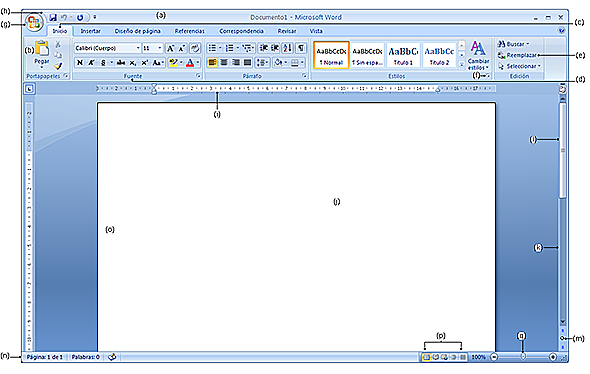Viewport: 590px width, 374px height.
Task: Click the Reemplazar button
Action: (x=517, y=55)
